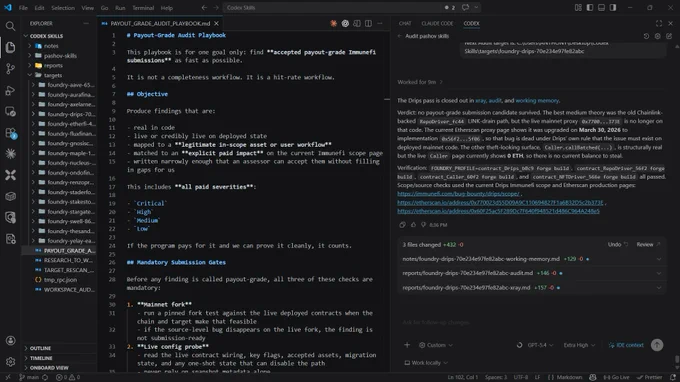Click Undo for changed files
Image resolution: width=680 pixels, height=382 pixels.
click(x=618, y=245)
